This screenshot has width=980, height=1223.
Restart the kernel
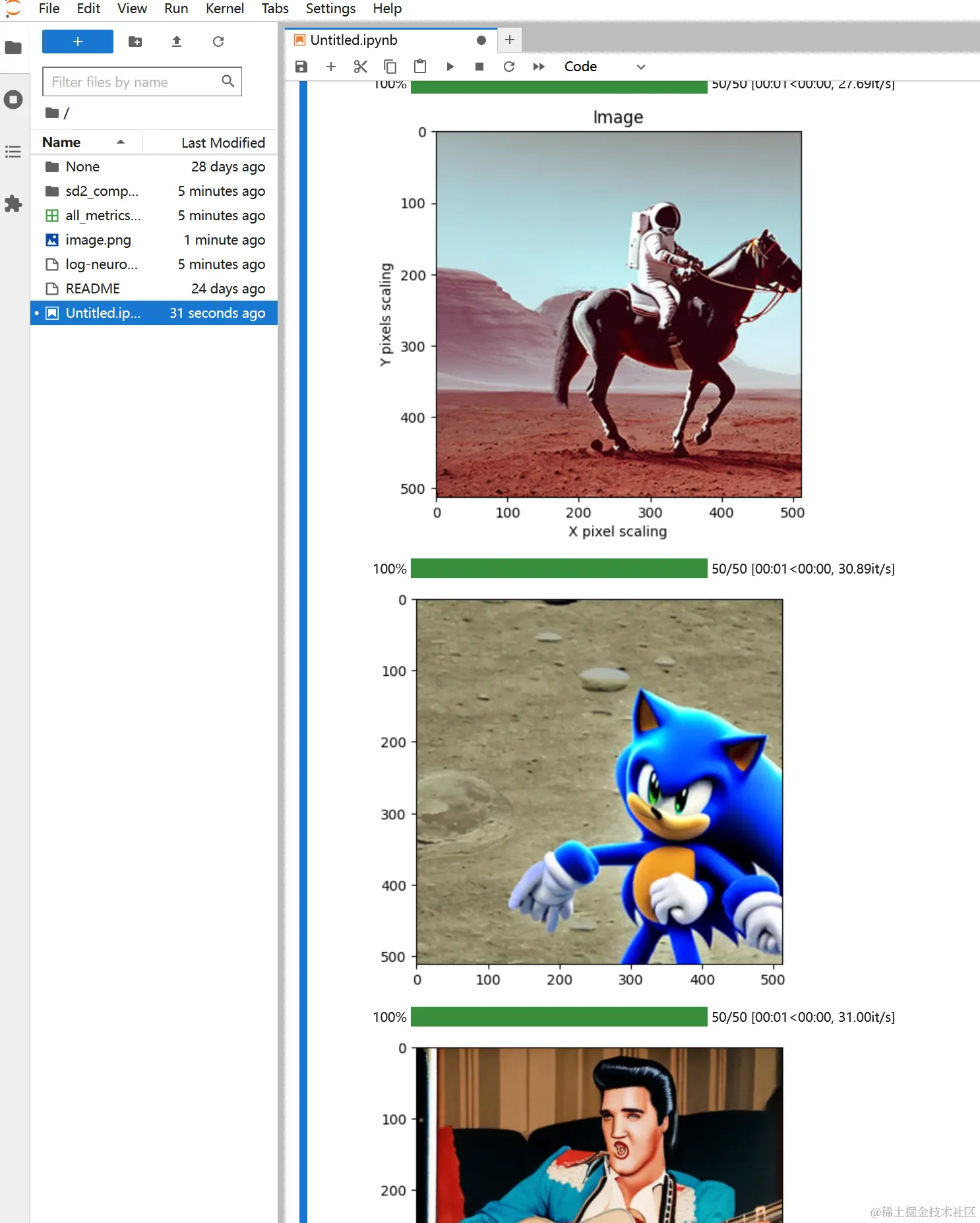pos(509,67)
